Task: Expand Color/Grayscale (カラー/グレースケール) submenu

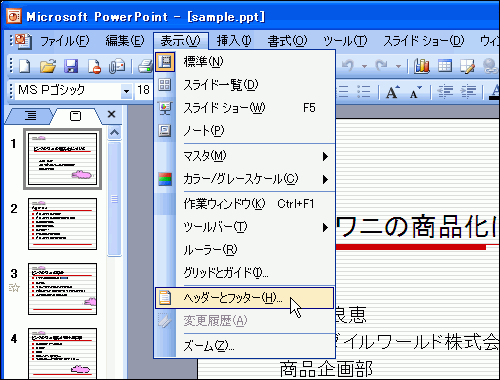Action: pos(245,179)
